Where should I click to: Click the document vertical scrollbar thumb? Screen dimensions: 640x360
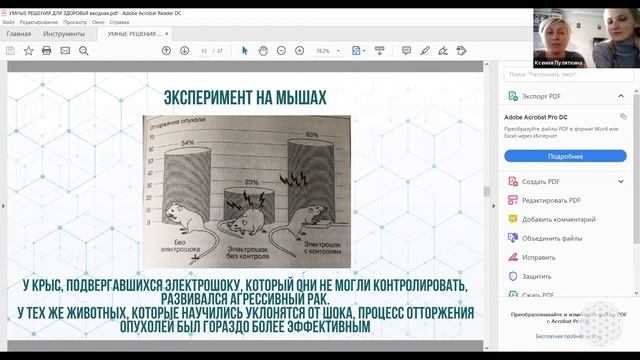pos(487,191)
